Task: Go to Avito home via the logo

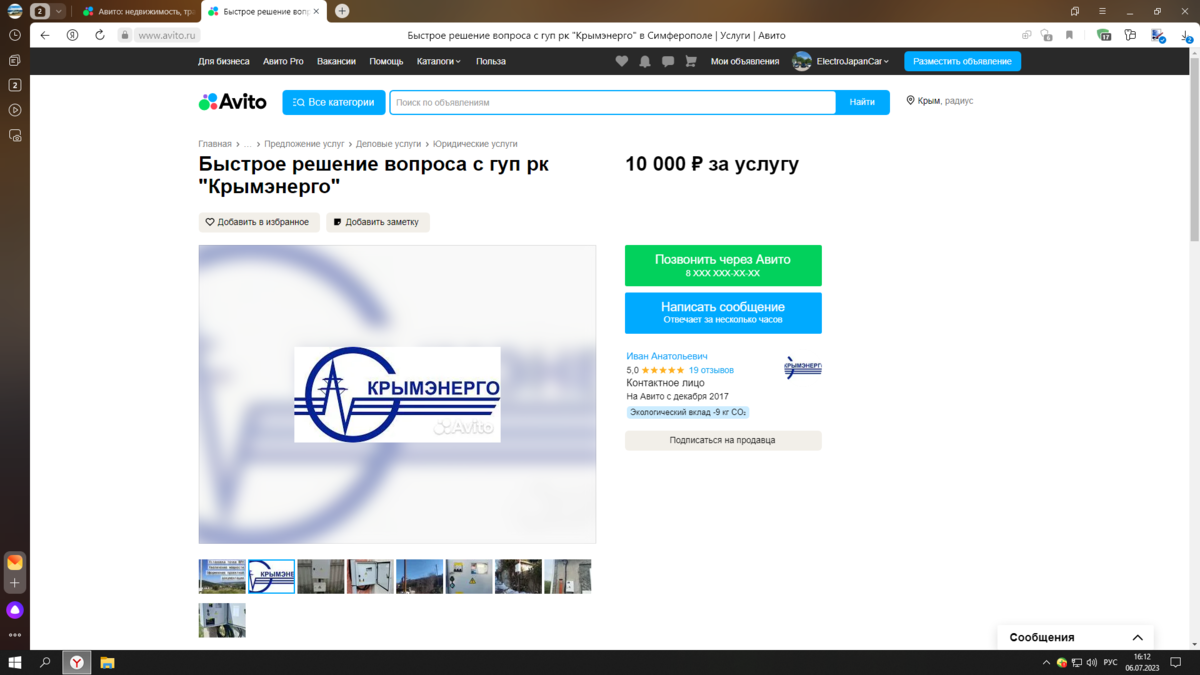Action: (233, 102)
